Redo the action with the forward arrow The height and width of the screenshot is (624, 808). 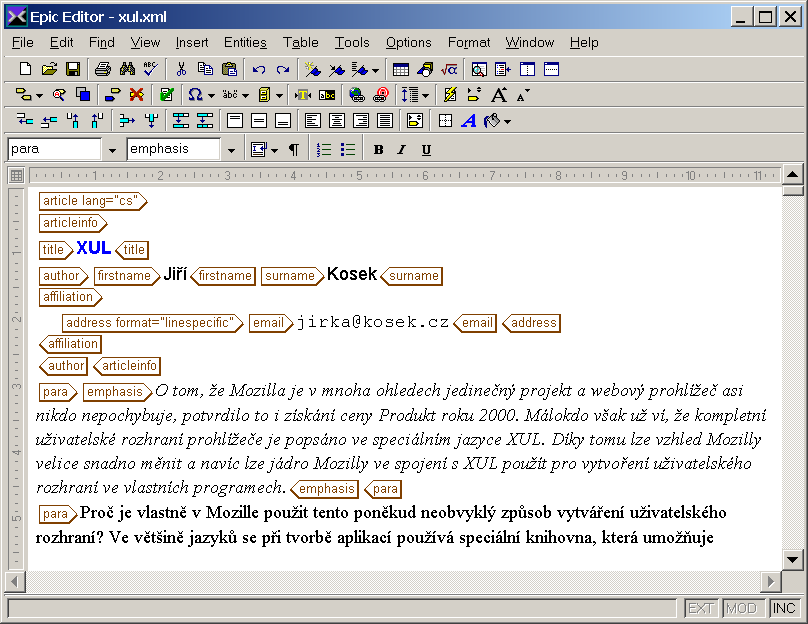tap(283, 69)
